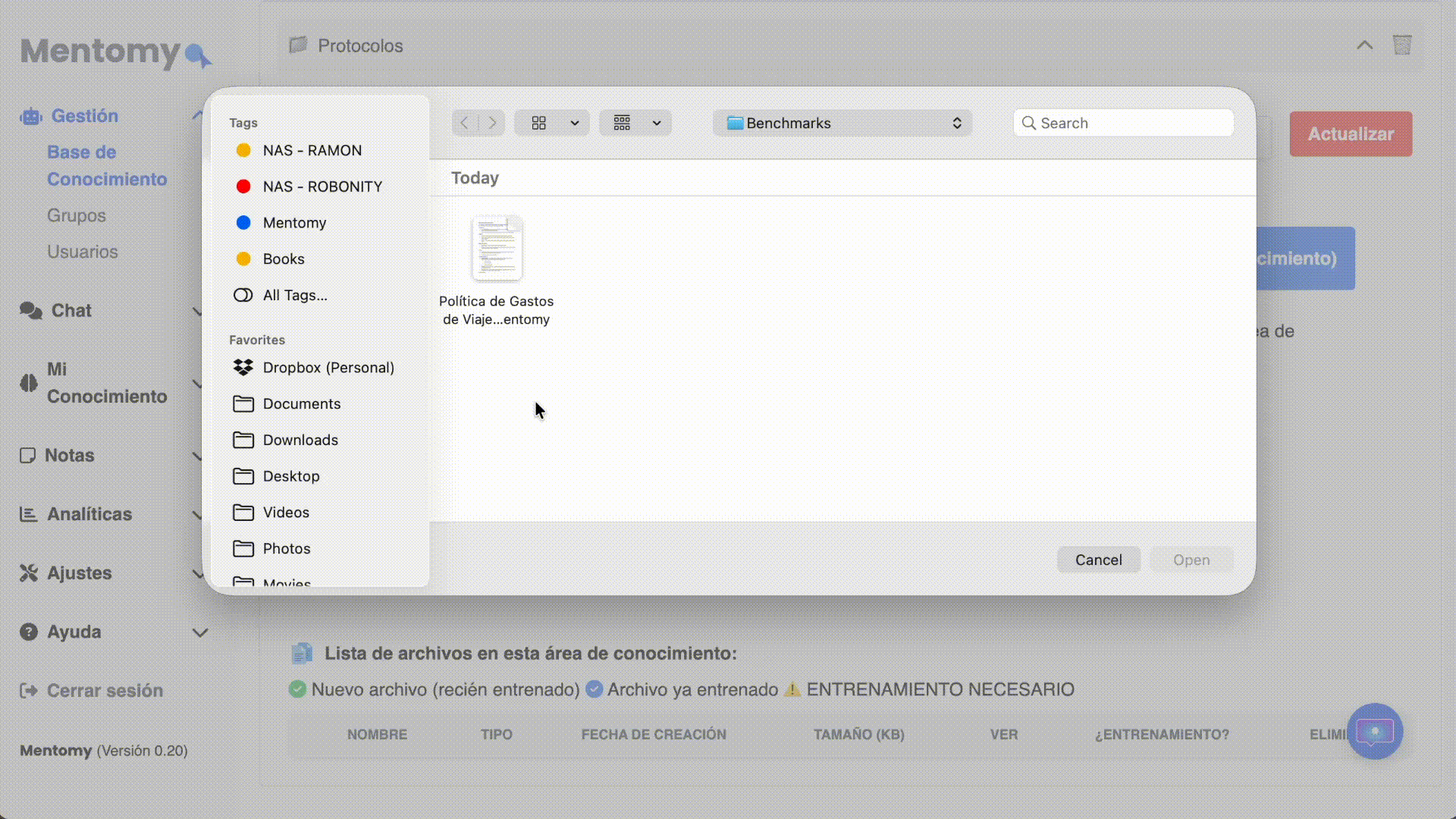Click the Dropbox (Personal) favorite
The image size is (1456, 819).
coord(328,368)
